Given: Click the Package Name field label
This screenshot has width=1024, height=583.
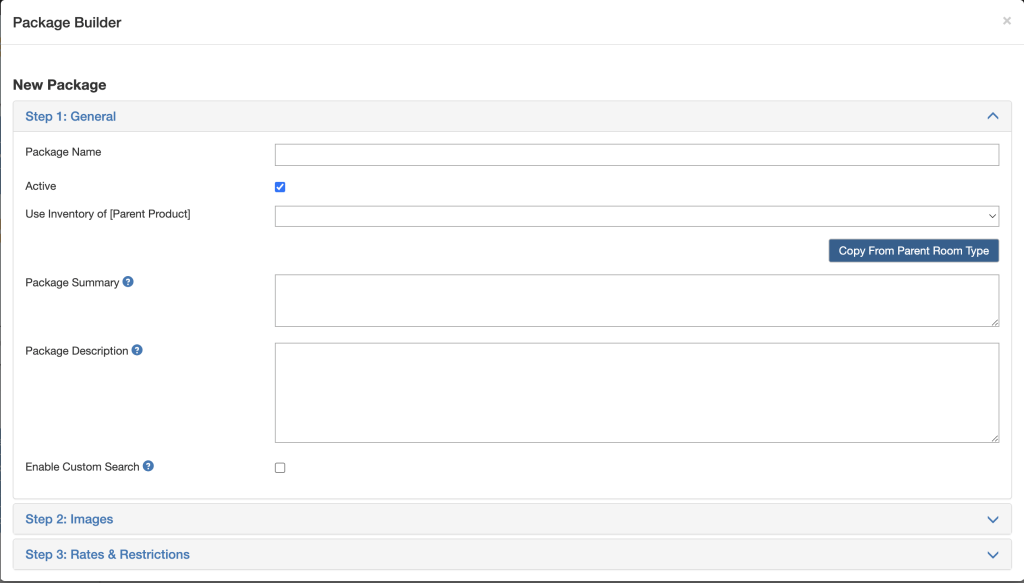Looking at the screenshot, I should pyautogui.click(x=63, y=152).
